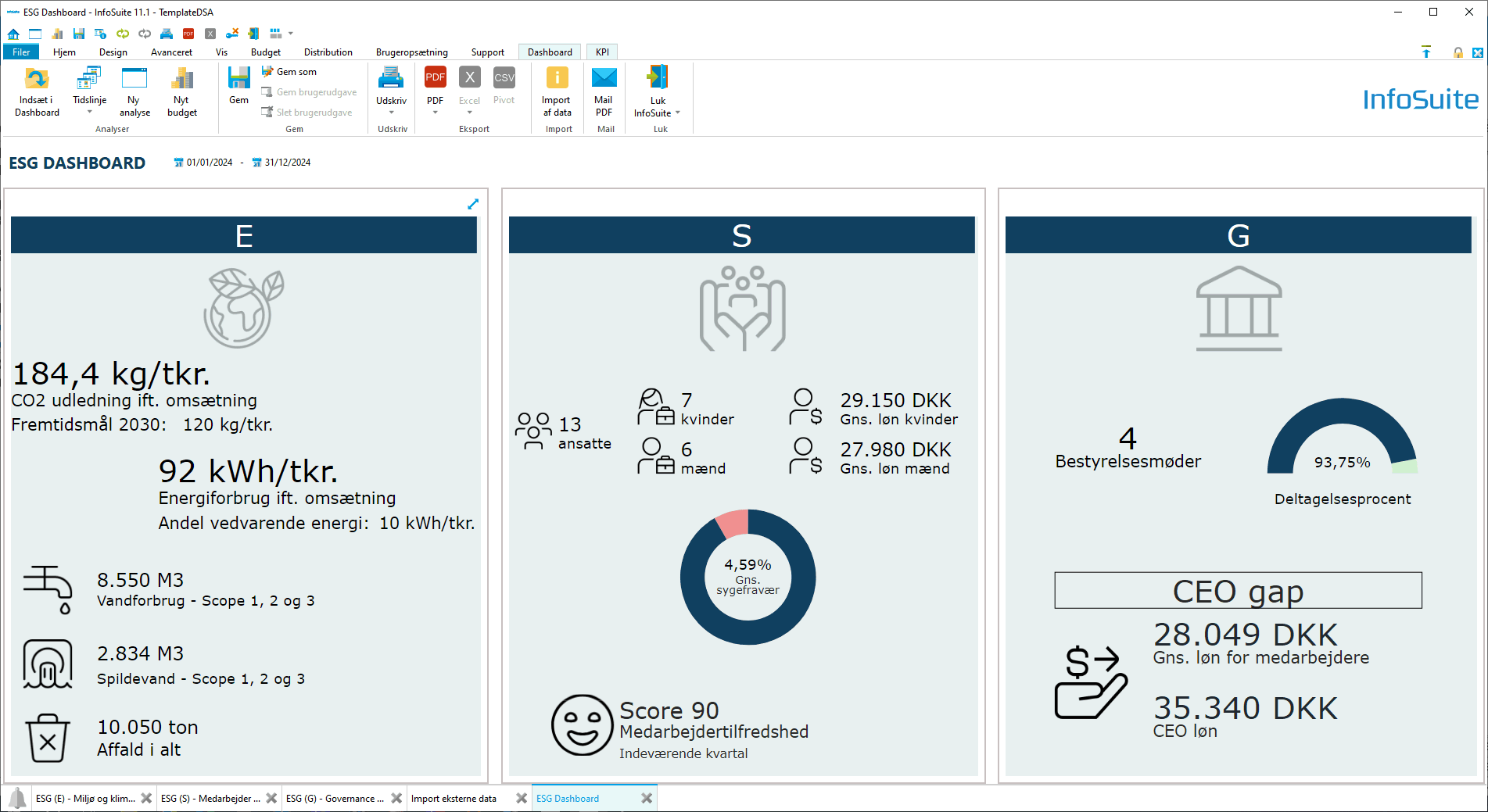This screenshot has height=812, width=1488.
Task: Expand the E panel with the arrow icon
Action: (x=473, y=204)
